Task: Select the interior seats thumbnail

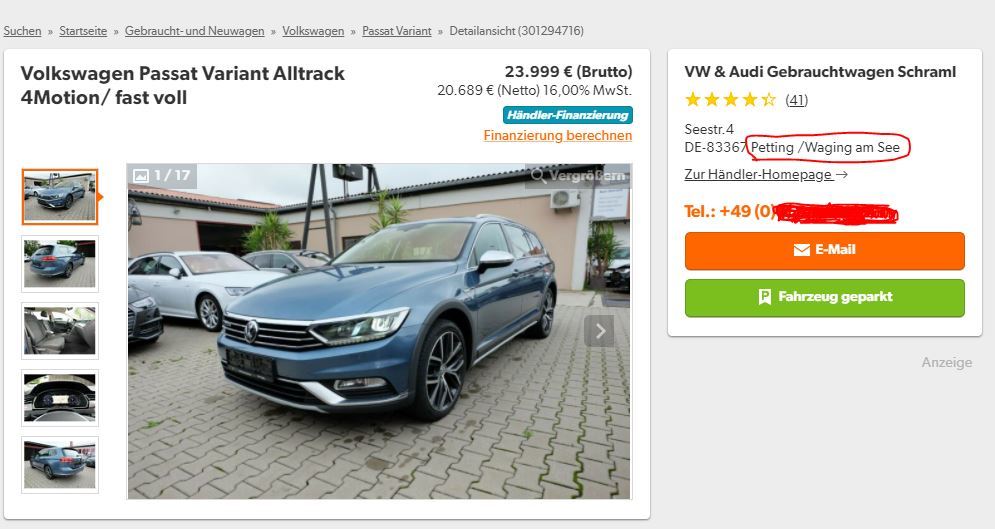Action: click(60, 330)
